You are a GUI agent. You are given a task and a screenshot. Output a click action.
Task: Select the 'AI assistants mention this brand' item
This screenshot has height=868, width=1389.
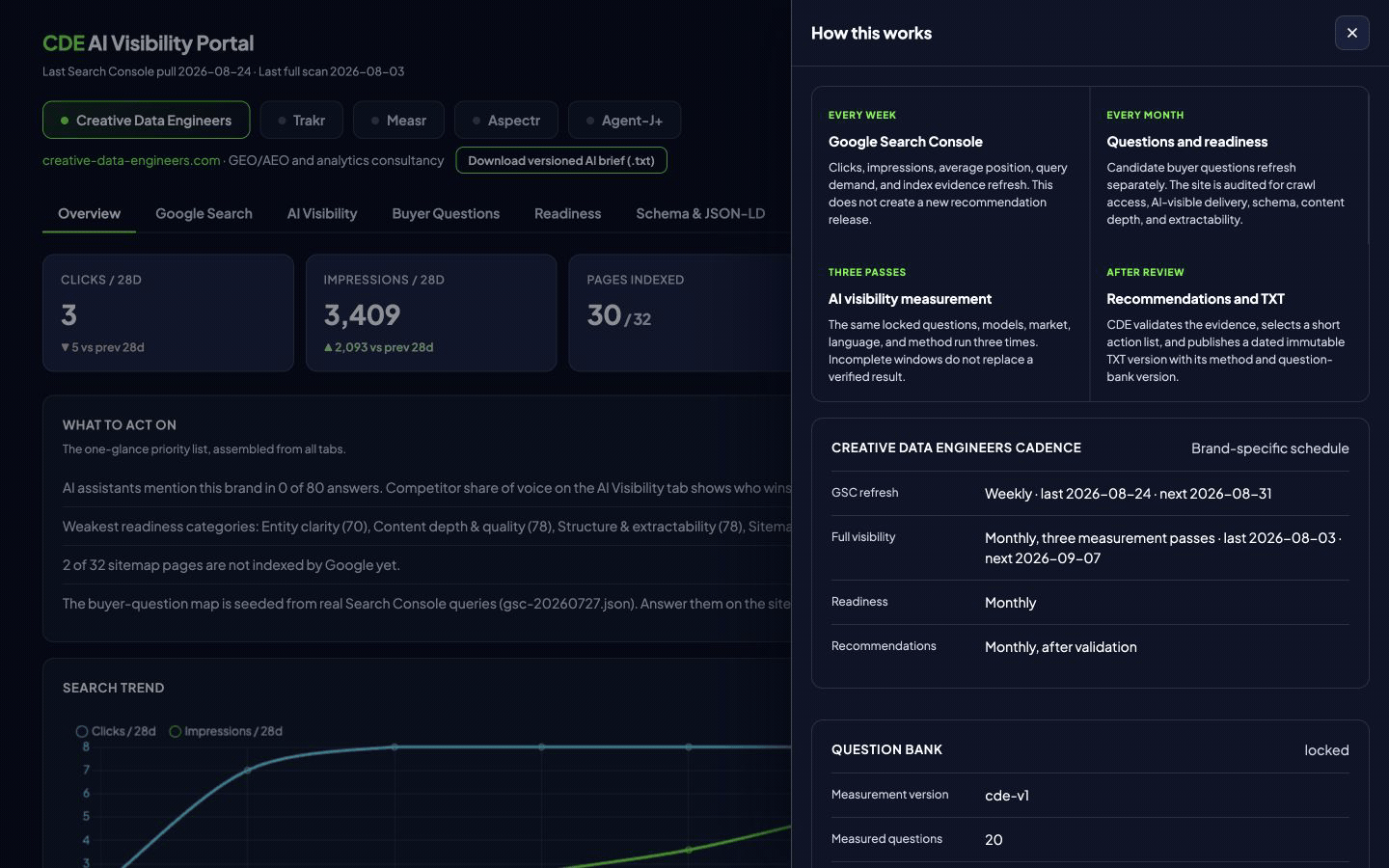pyautogui.click(x=426, y=488)
